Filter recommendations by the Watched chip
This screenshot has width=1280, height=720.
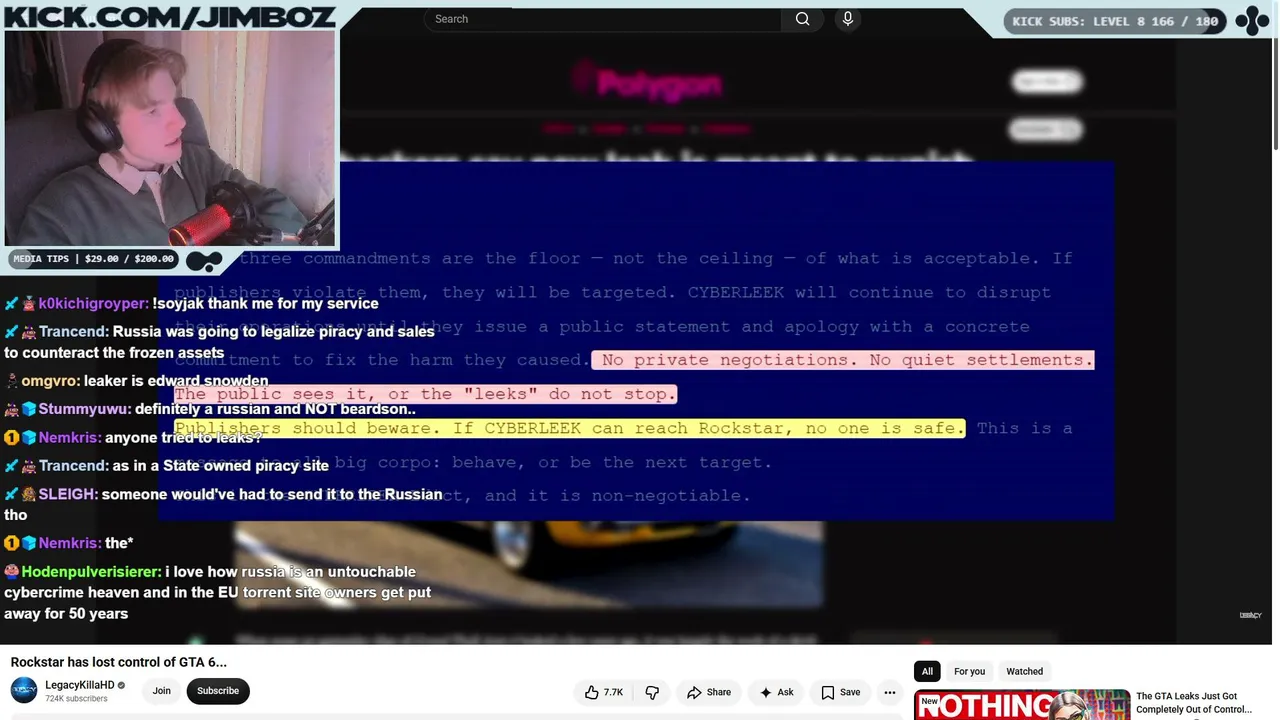(1024, 671)
